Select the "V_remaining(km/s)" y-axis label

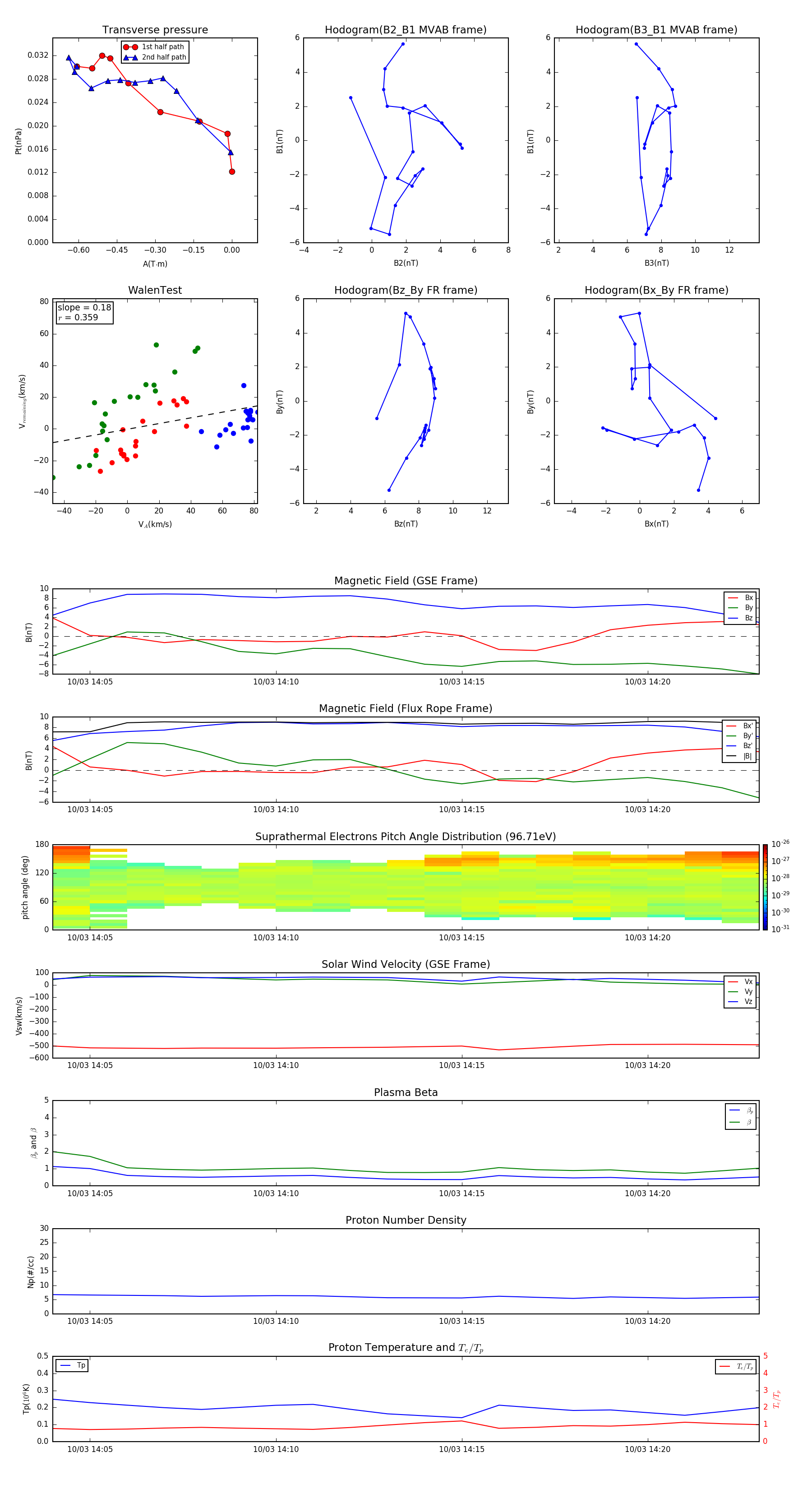(22, 401)
